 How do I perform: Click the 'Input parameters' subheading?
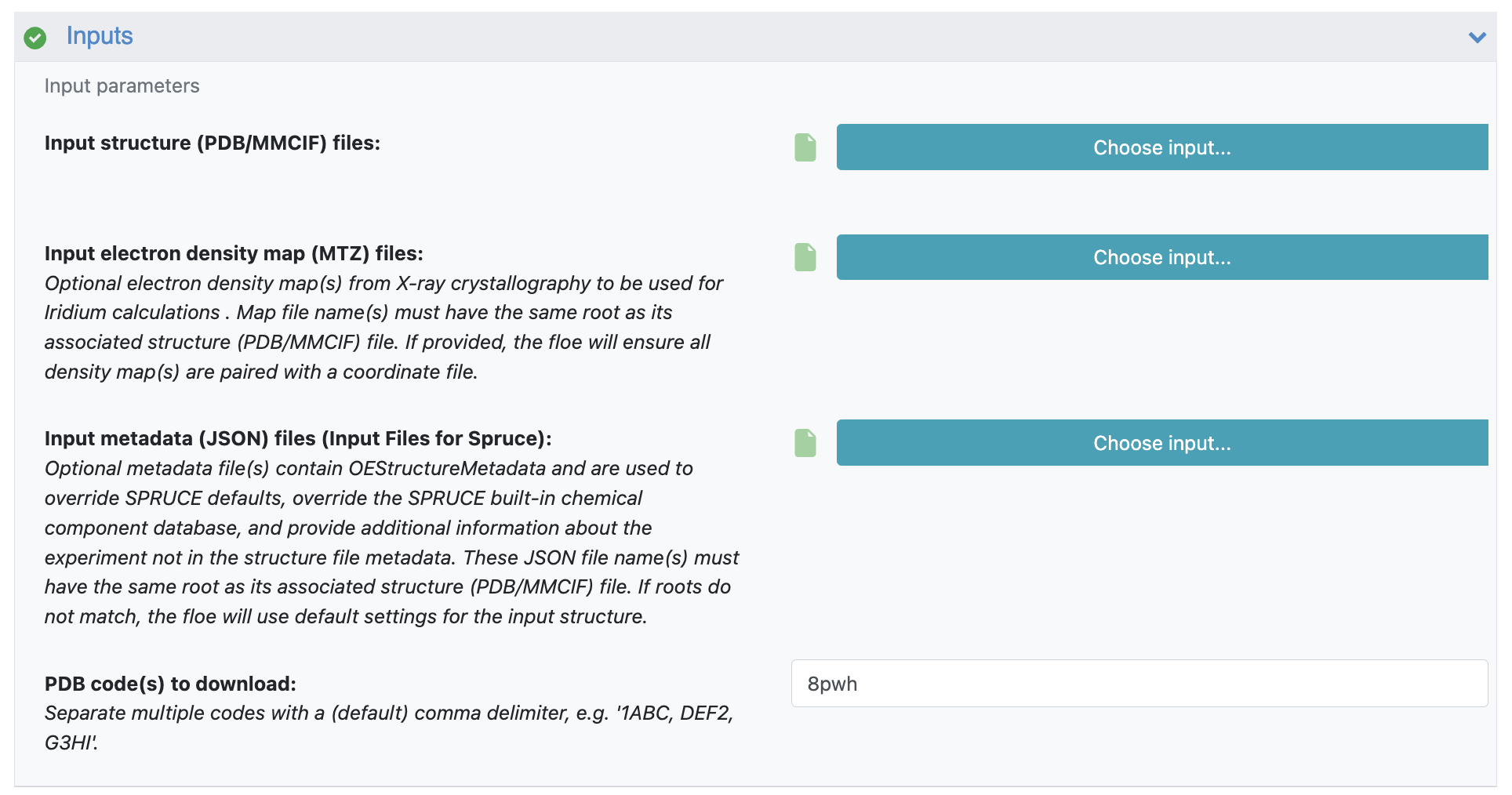click(122, 86)
